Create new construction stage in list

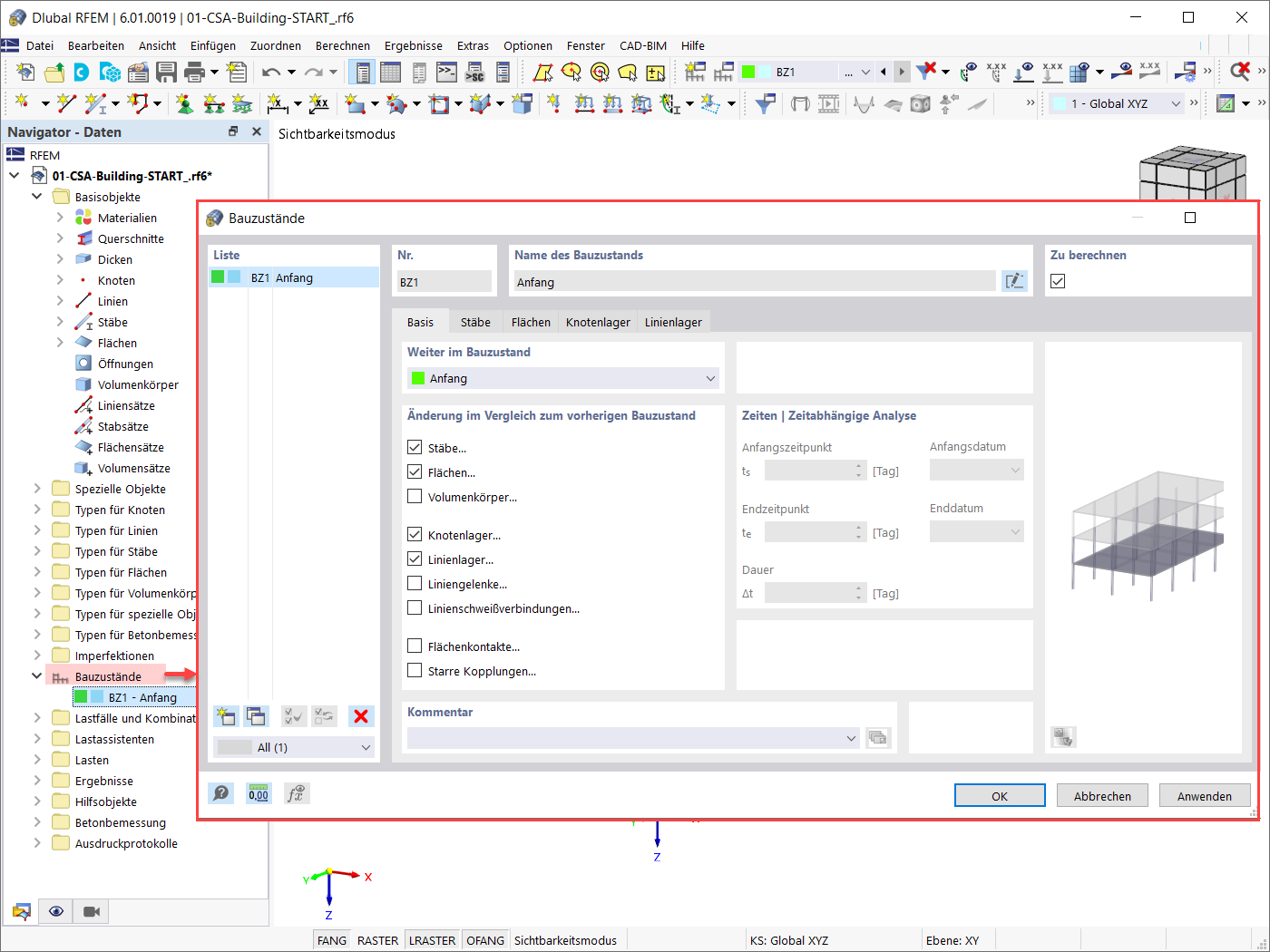[226, 716]
